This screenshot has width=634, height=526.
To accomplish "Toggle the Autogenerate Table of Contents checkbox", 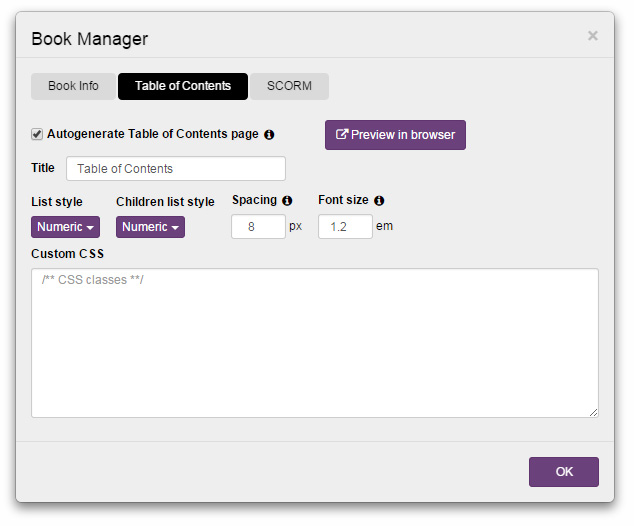I will (37, 134).
